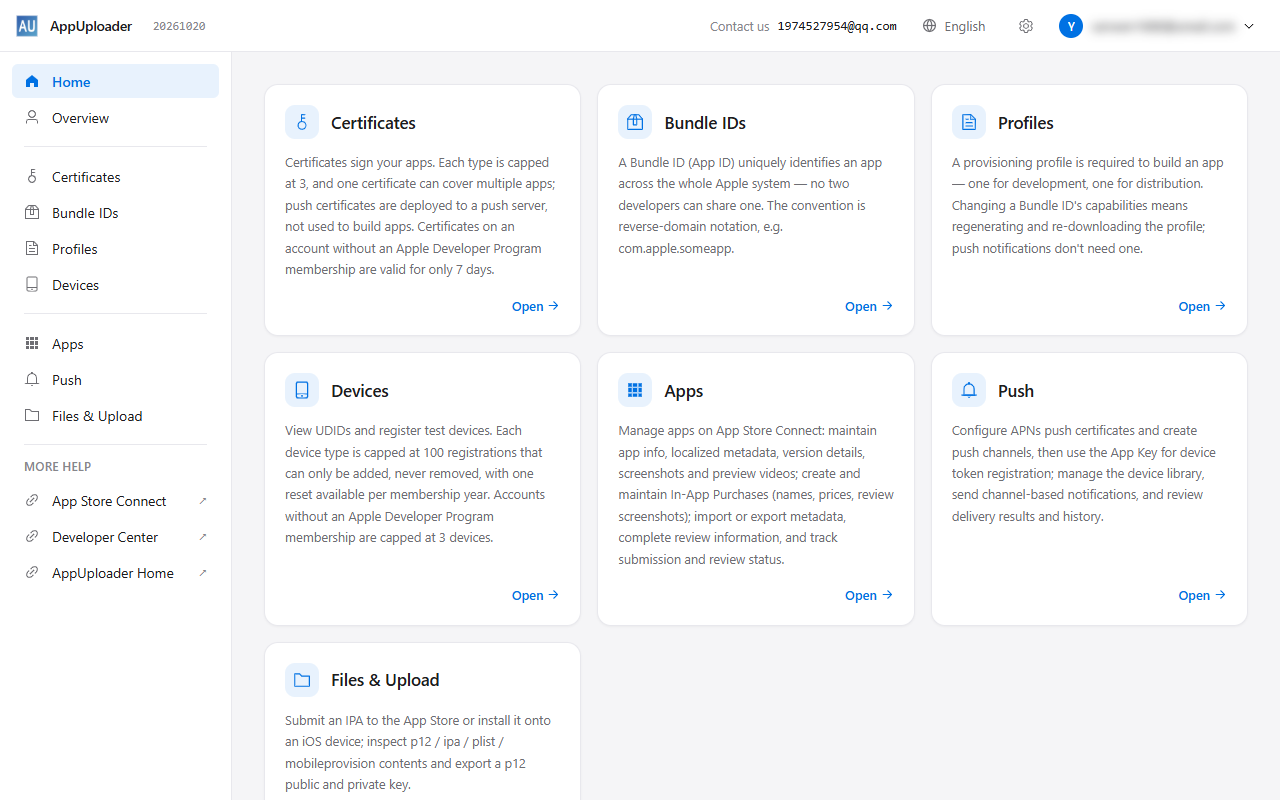Open the Certificates card link
The width and height of the screenshot is (1280, 800).
(535, 307)
